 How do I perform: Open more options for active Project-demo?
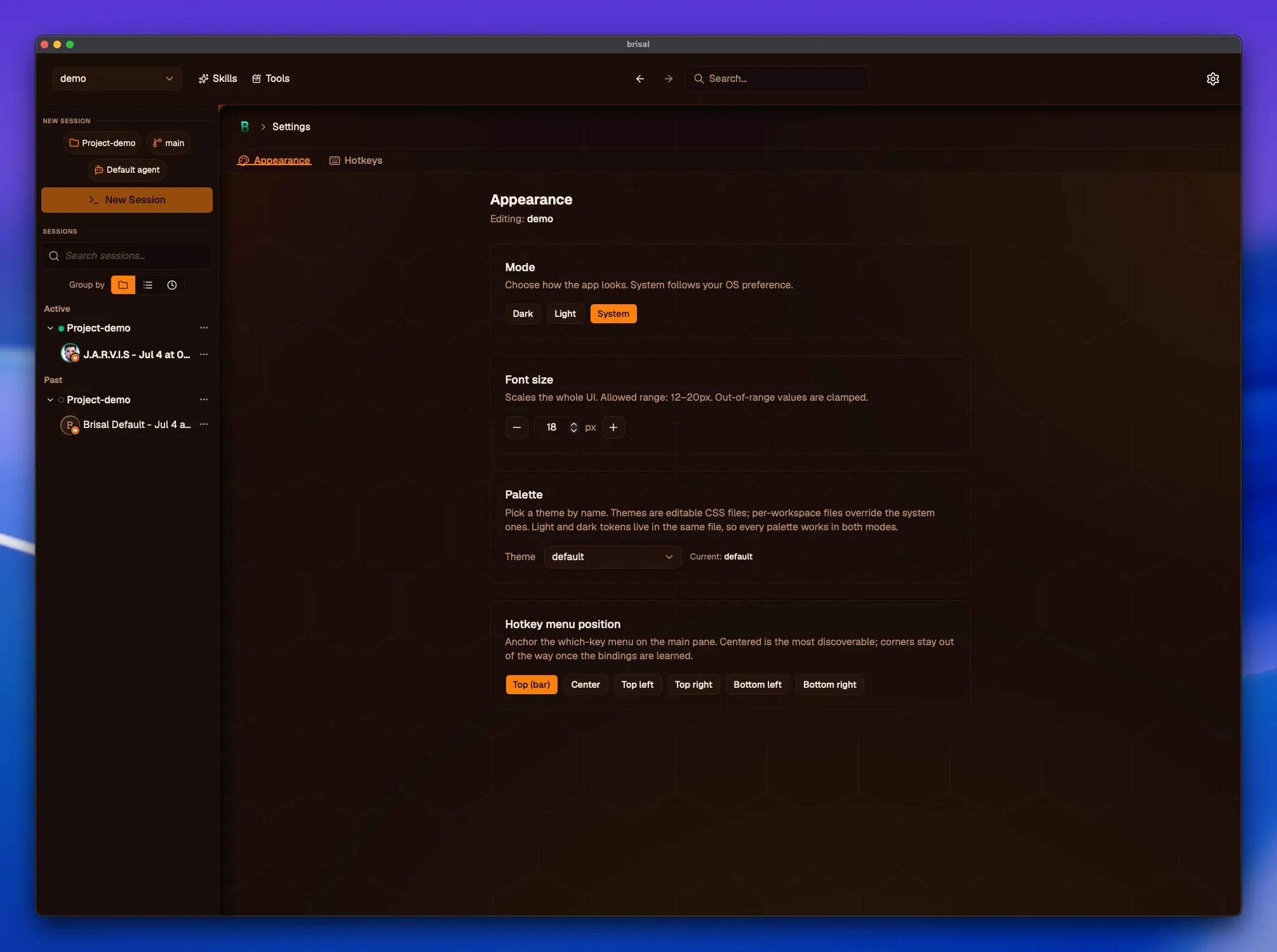tap(204, 328)
